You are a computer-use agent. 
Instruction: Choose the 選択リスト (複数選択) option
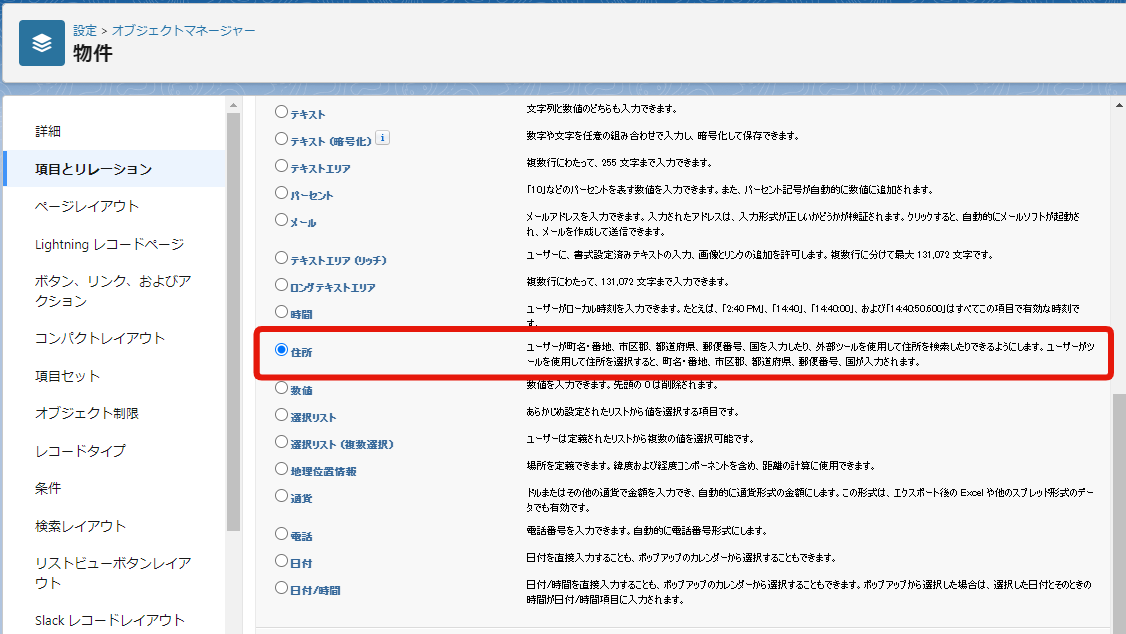281,441
